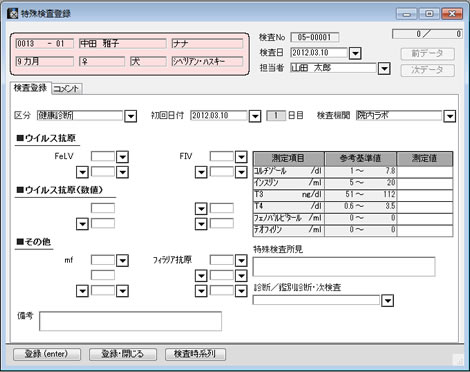Click the breed field シベリアン・ハスキー
Screen dimensions: 470x372
click(x=207, y=61)
